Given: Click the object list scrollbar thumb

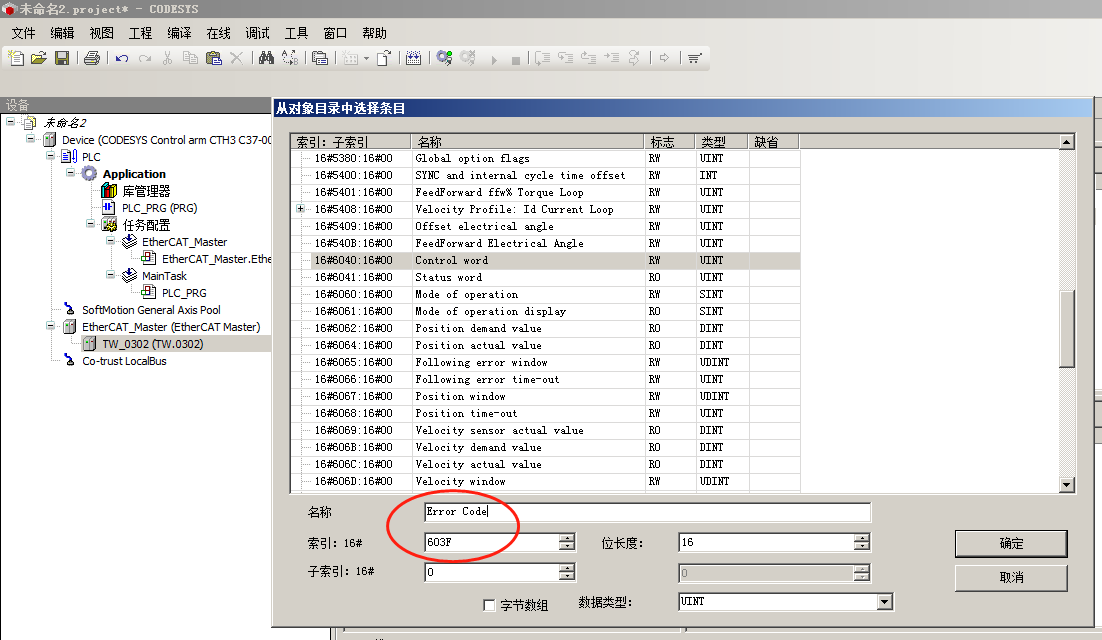Looking at the screenshot, I should tap(1067, 328).
